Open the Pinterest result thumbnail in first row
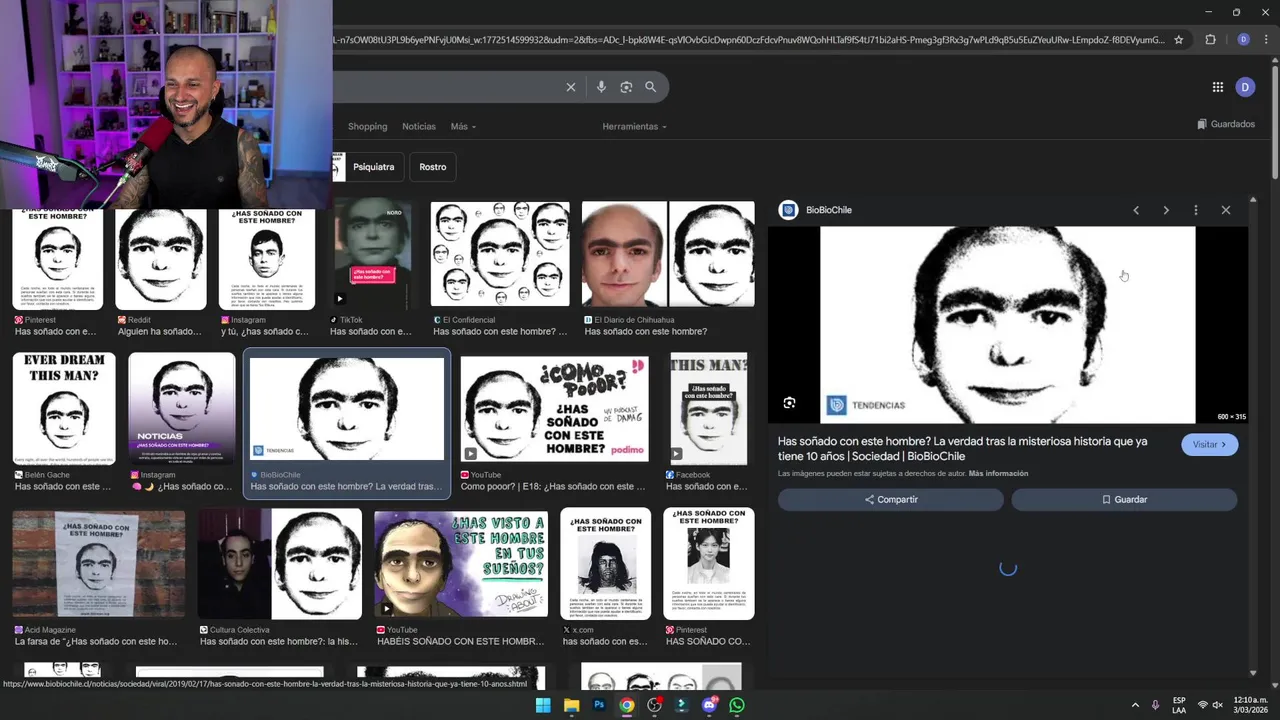Viewport: 1280px width, 720px height. [x=57, y=259]
